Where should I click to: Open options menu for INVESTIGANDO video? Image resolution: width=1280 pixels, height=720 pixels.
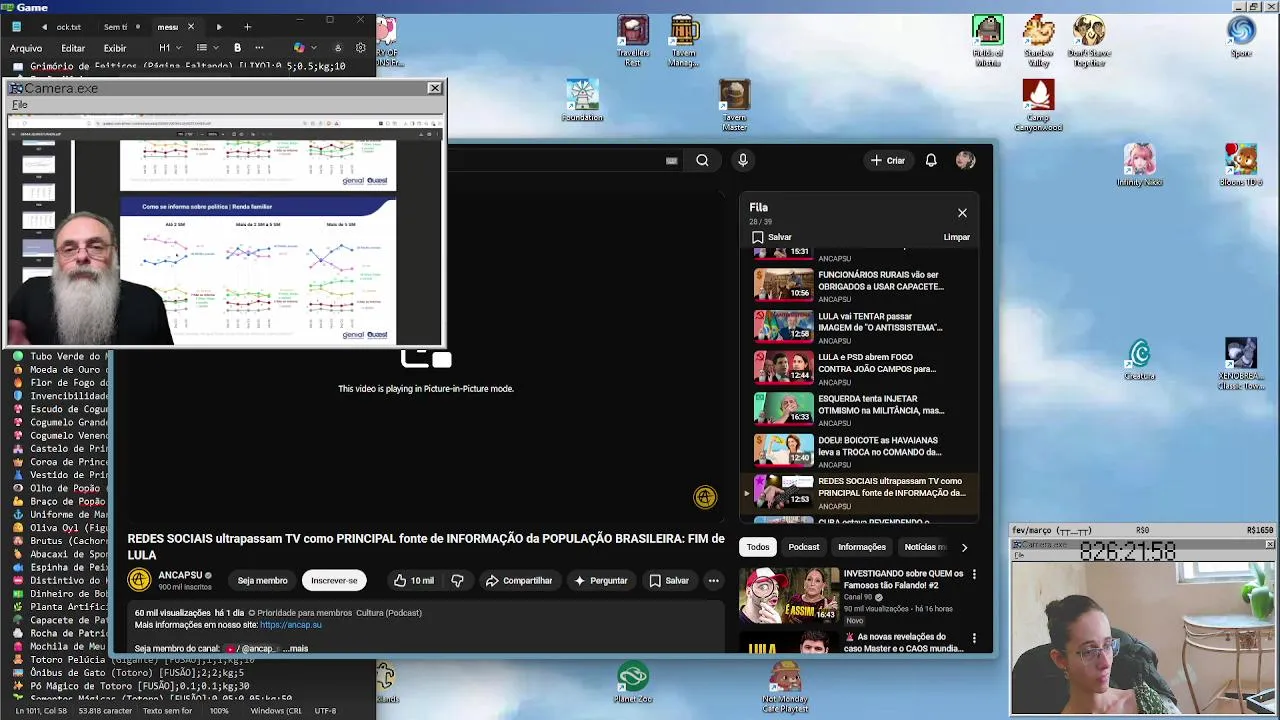[974, 574]
